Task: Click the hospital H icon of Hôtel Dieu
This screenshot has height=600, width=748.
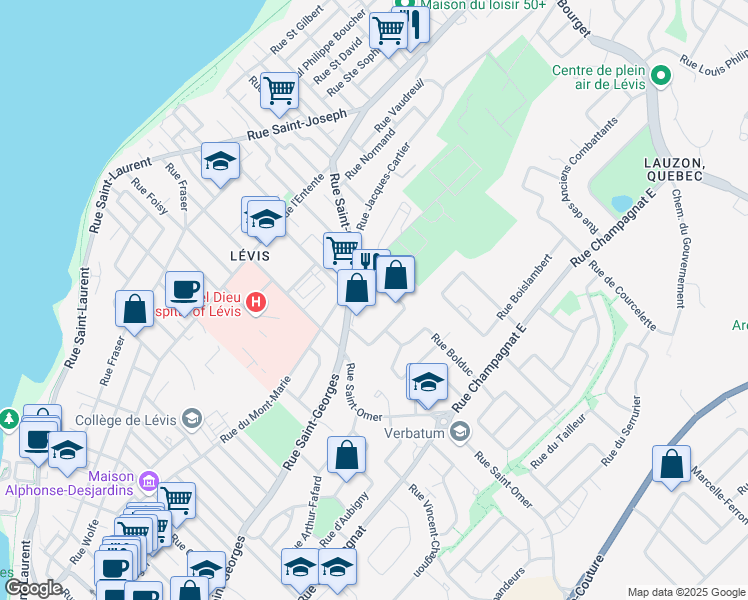Action: tap(256, 302)
